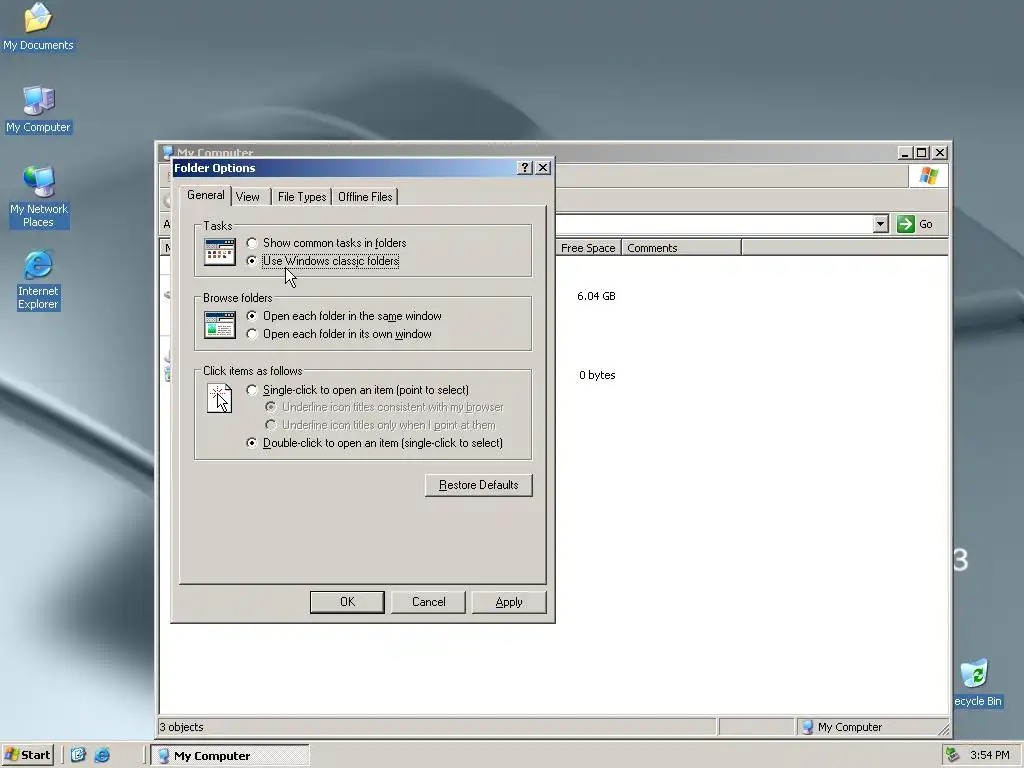This screenshot has width=1024, height=768.
Task: Select Open each folder in the same window
Action: 344,316
